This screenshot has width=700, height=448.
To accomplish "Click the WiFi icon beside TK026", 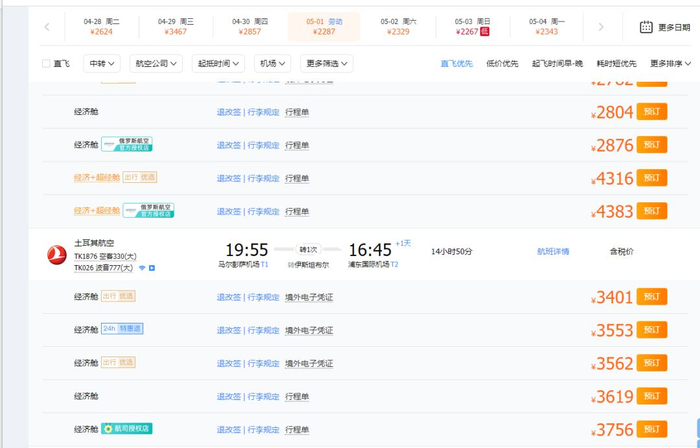I will click(x=142, y=268).
